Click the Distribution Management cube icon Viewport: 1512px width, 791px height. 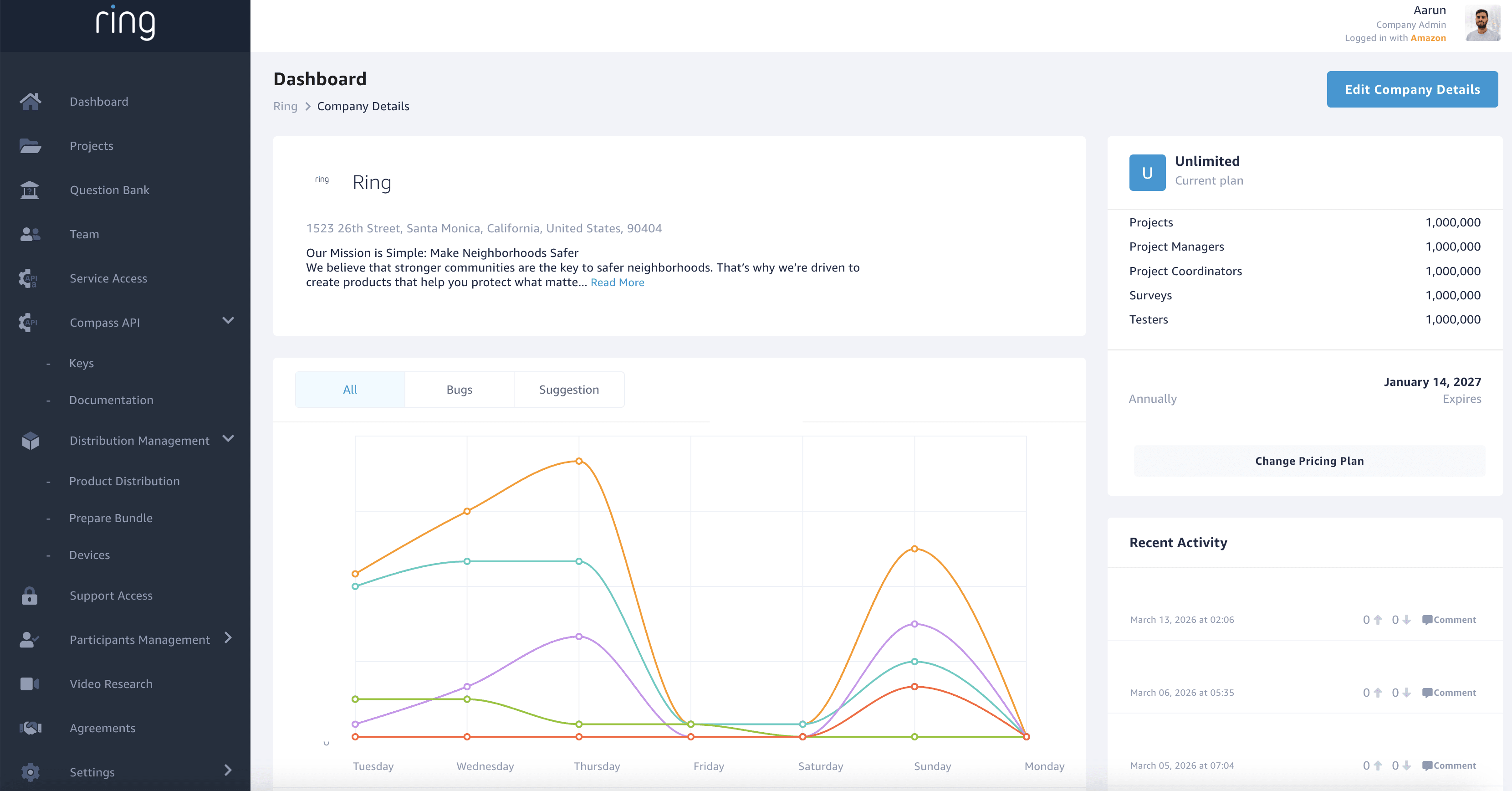click(x=30, y=441)
